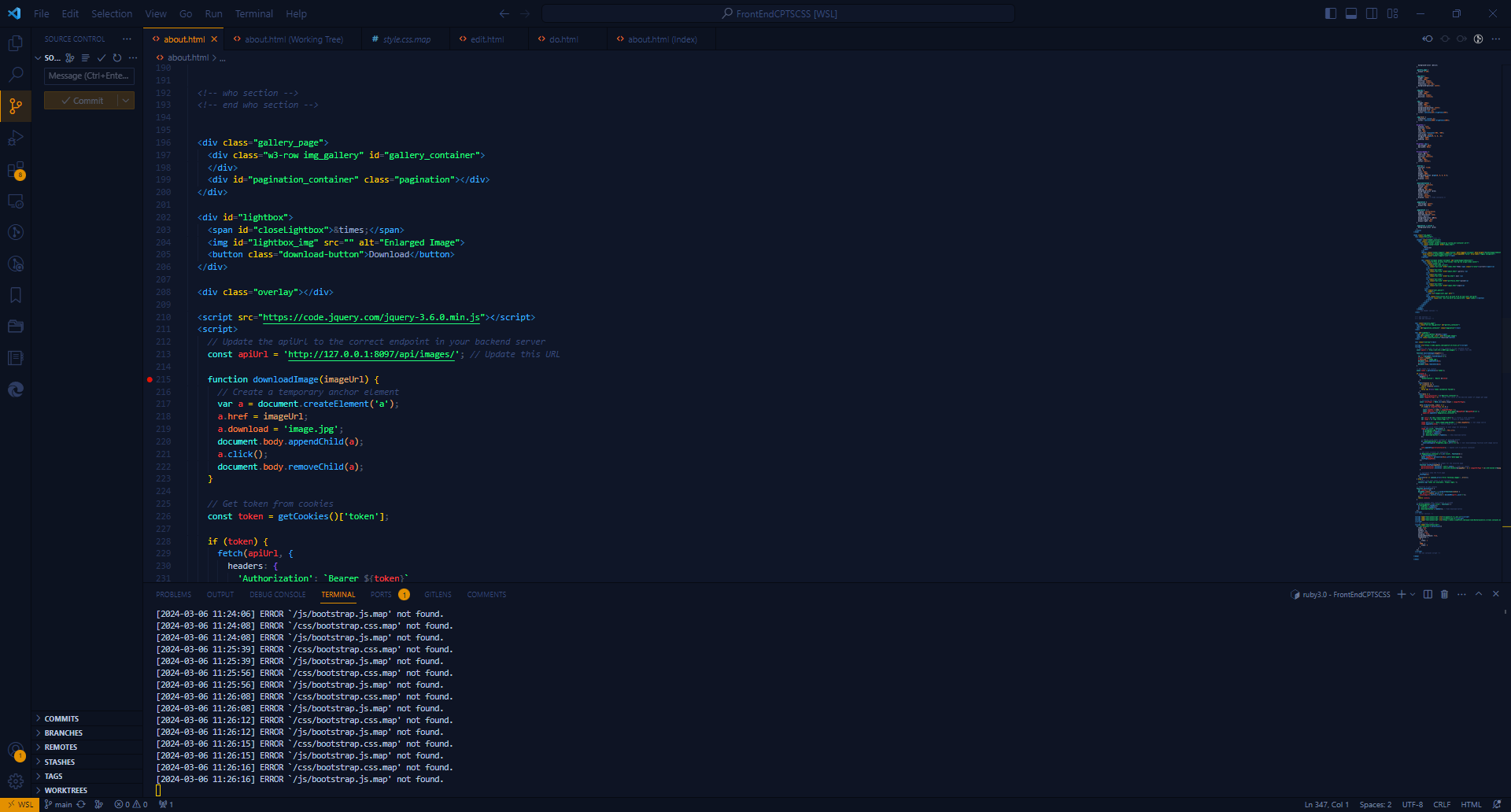Click the commit message input field

click(x=89, y=76)
